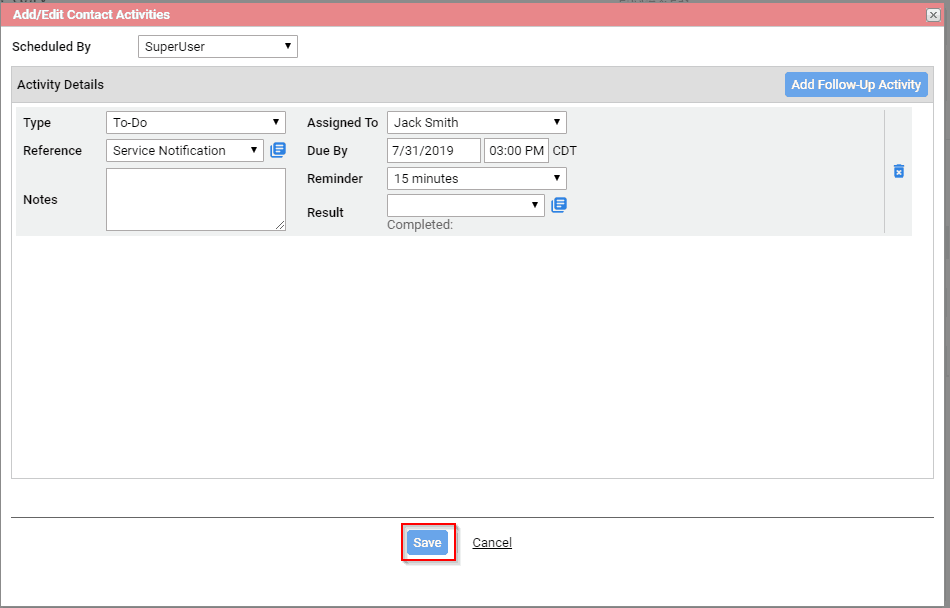Open the Scheduled By dropdown
Screen dimensions: 950x608
click(218, 47)
